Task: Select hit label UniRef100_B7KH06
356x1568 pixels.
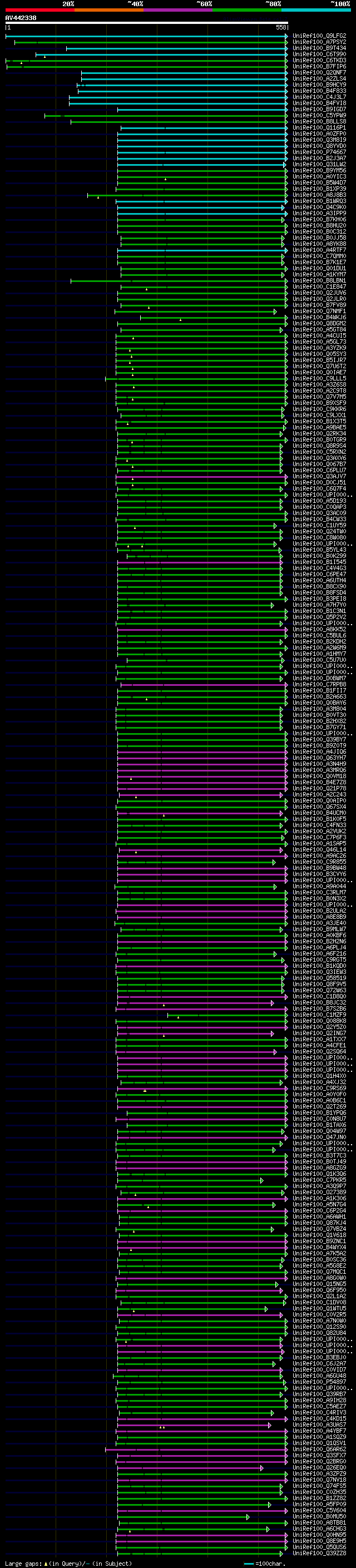Action: click(x=319, y=219)
